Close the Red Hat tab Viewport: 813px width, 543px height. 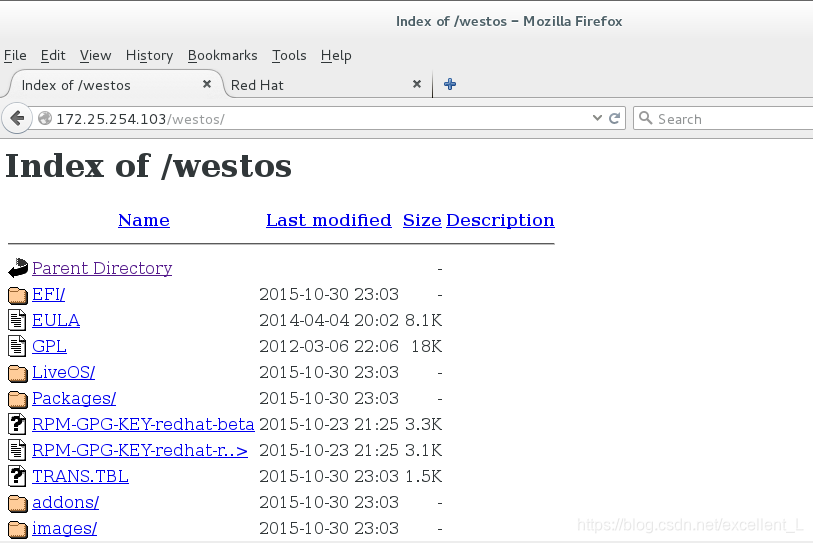click(417, 83)
